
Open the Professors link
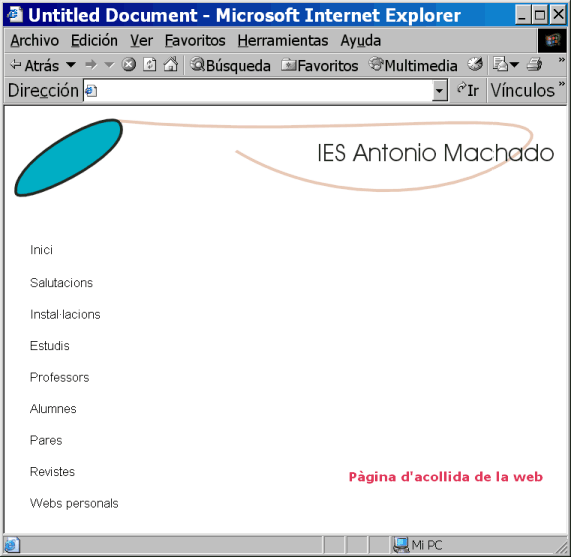tap(59, 377)
